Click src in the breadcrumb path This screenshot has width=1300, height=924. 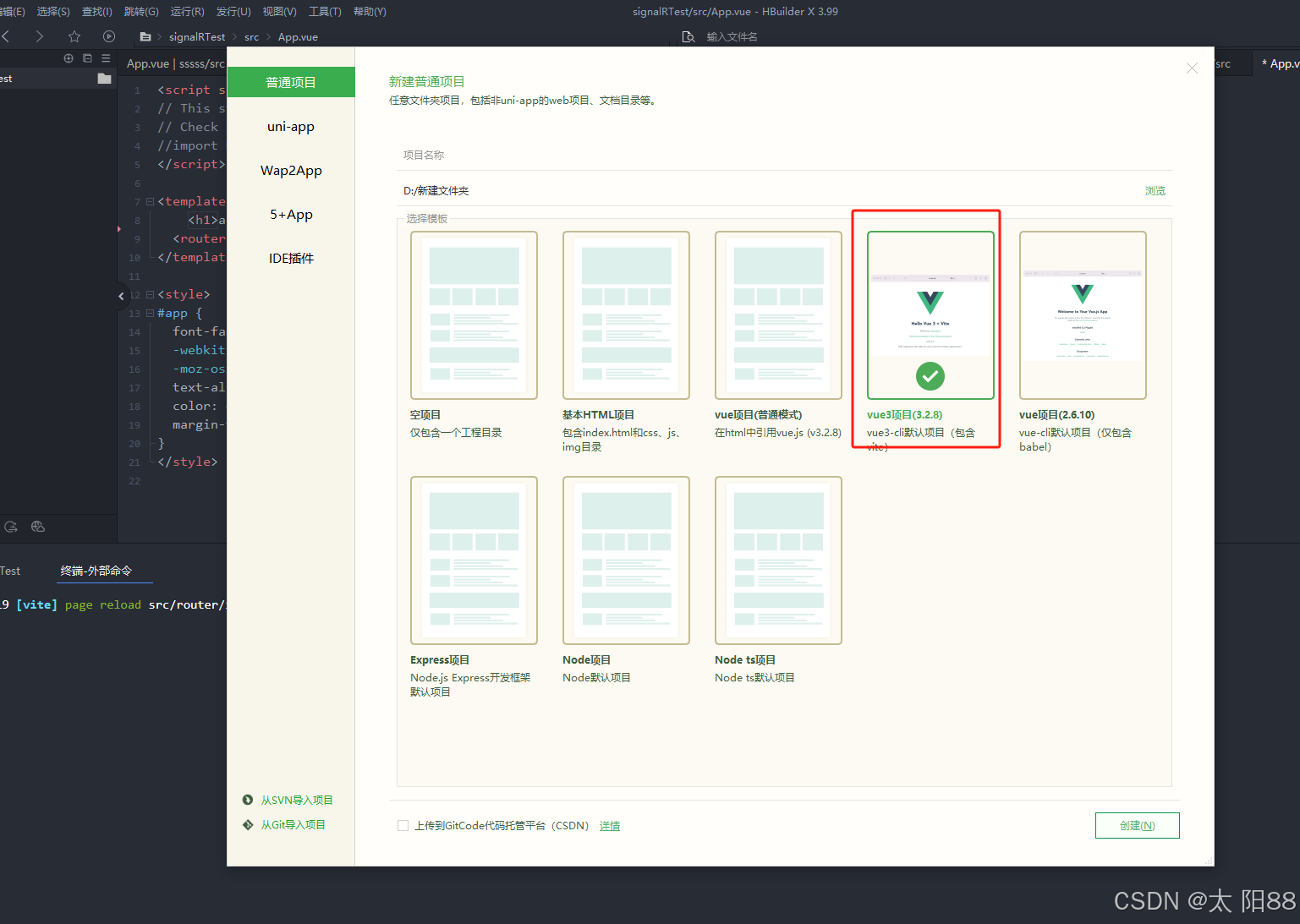(252, 36)
